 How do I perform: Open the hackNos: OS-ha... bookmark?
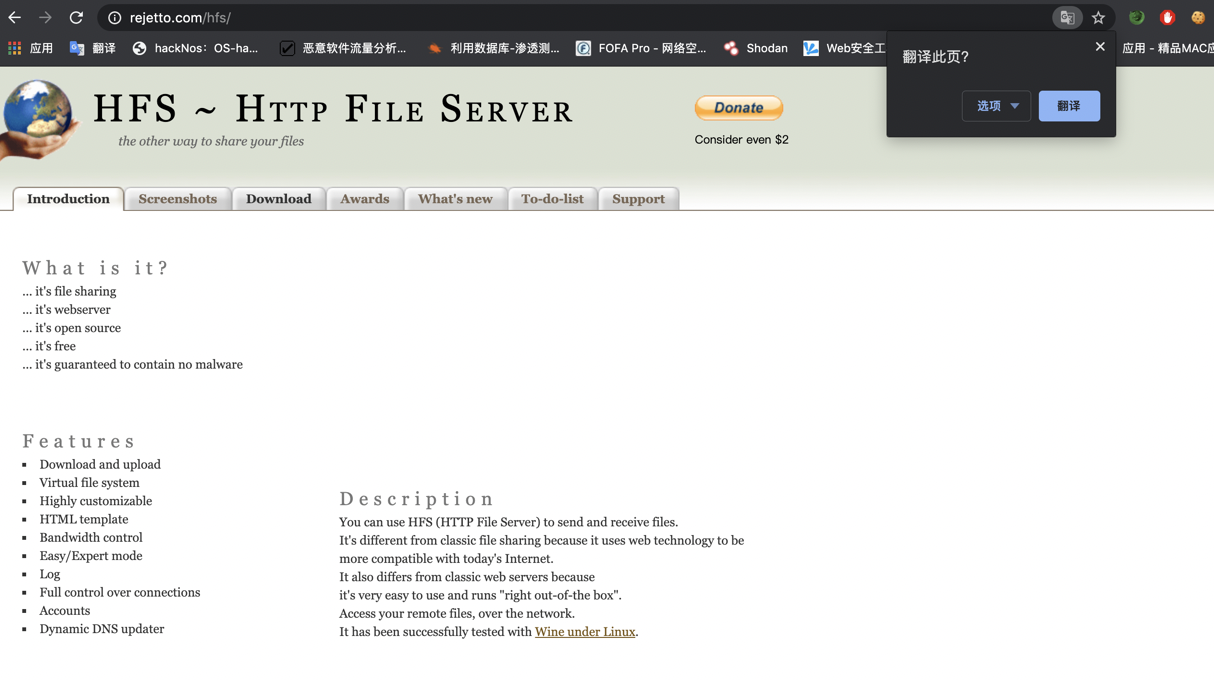195,48
